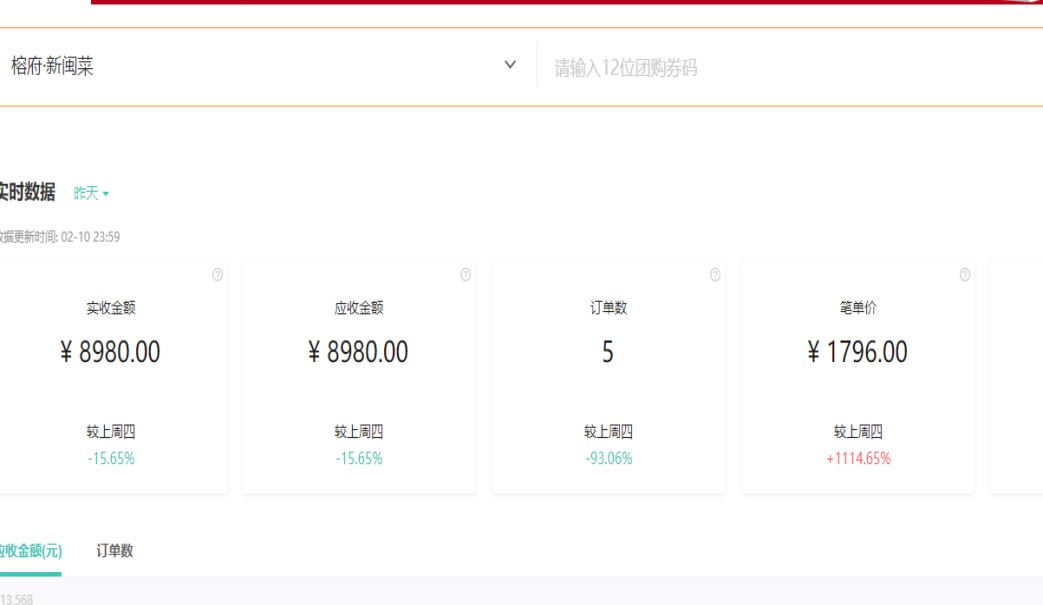This screenshot has height=605, width=1043.
Task: Open the 昨天 date range dropdown
Action: click(91, 193)
